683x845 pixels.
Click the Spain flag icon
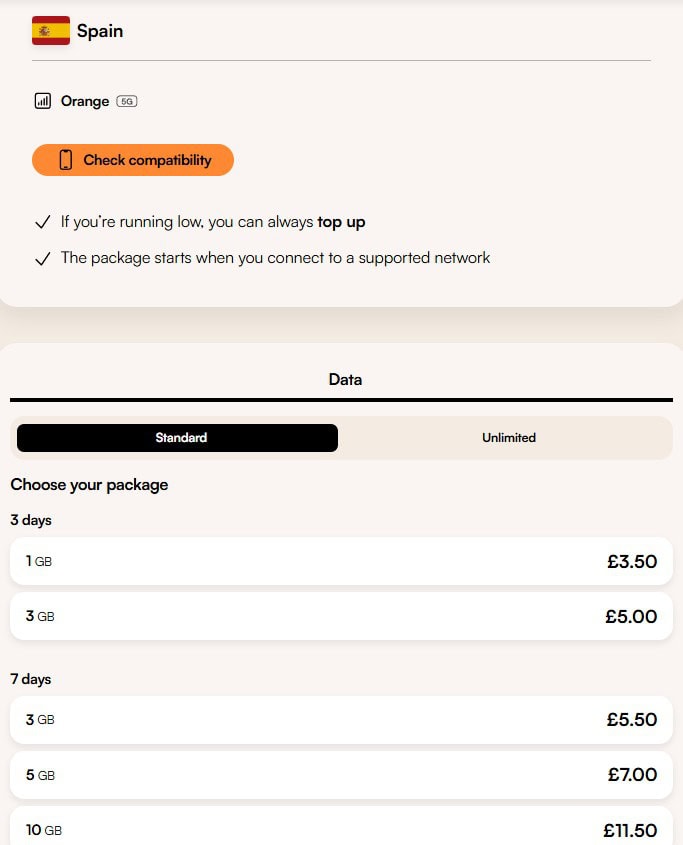pyautogui.click(x=50, y=30)
